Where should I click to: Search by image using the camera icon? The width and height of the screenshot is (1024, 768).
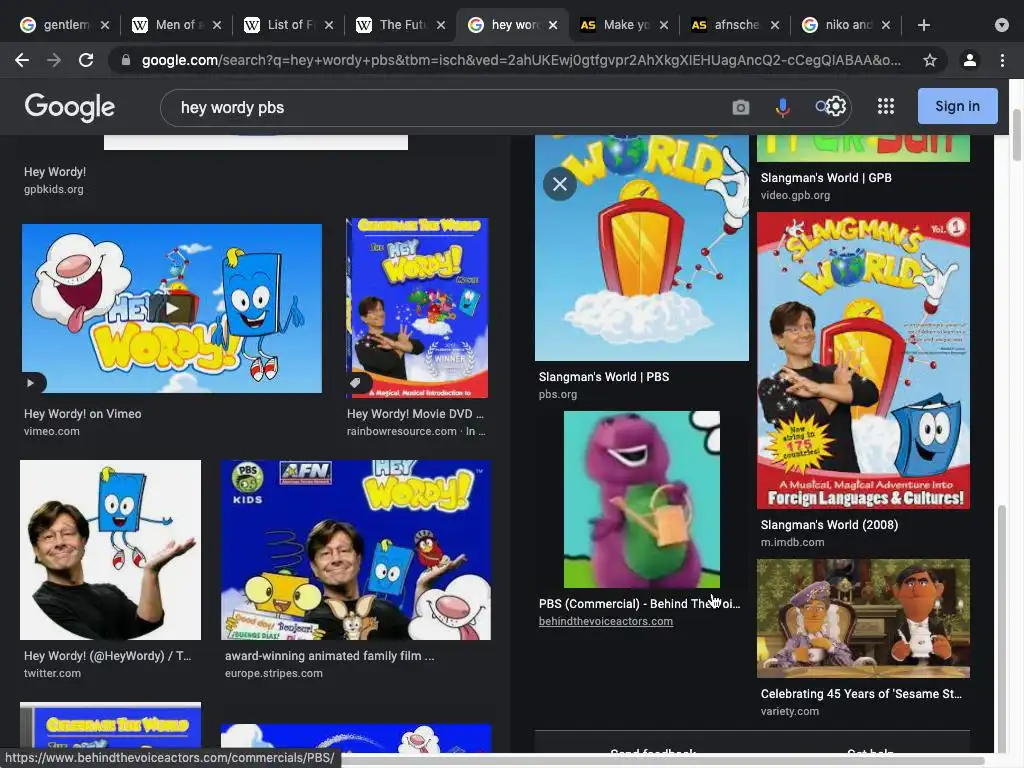click(741, 107)
